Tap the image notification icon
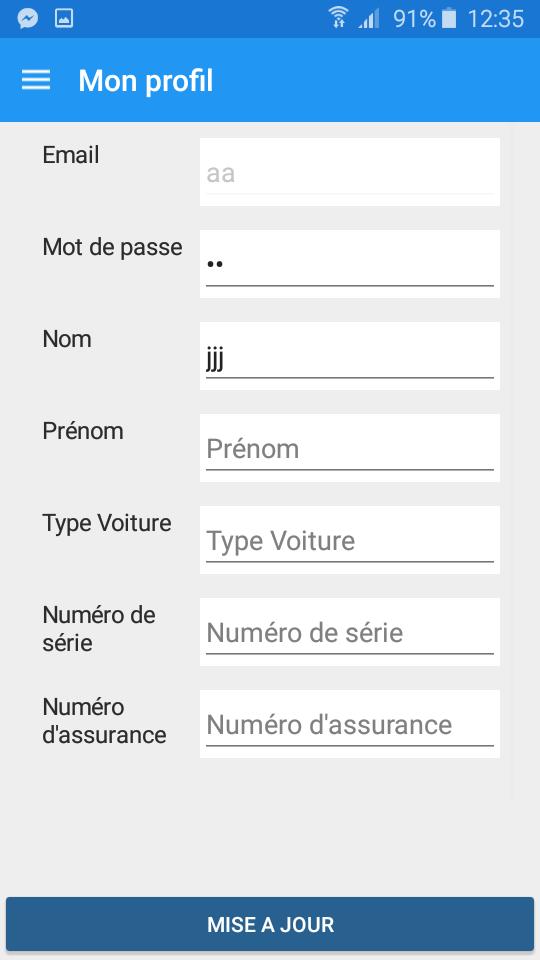Screen dimensions: 540x960 pyautogui.click(x=64, y=19)
